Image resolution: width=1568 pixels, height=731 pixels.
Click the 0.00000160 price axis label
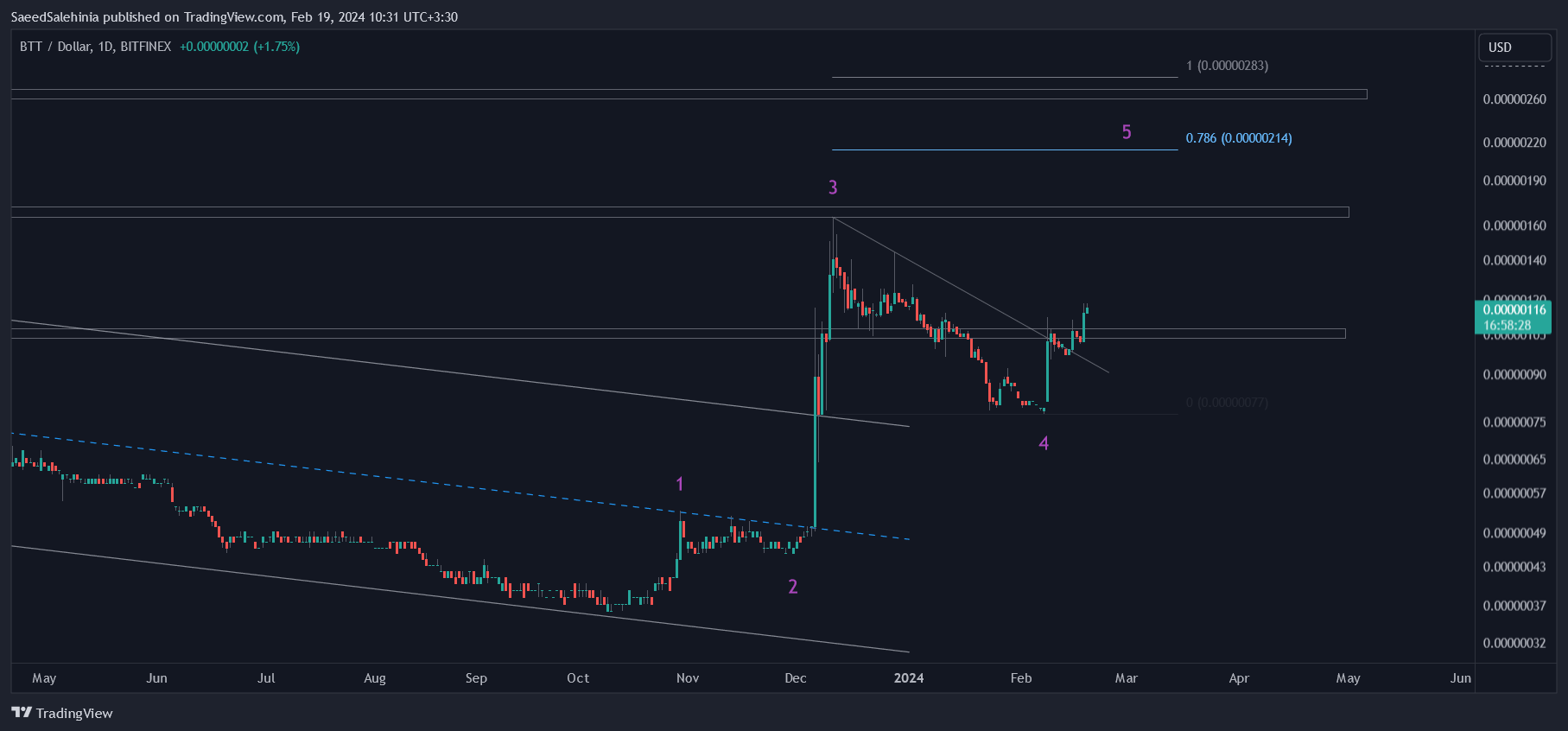pos(1514,226)
